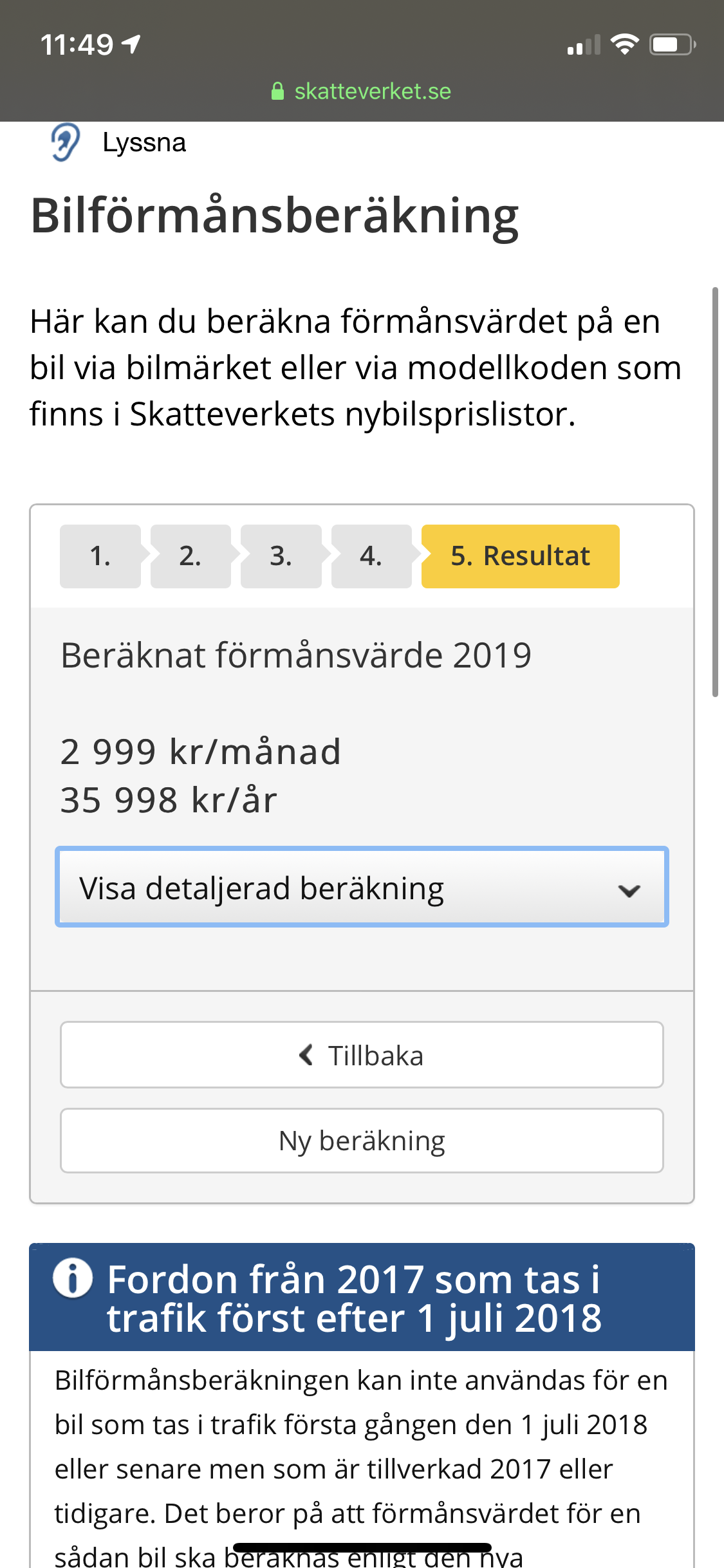This screenshot has width=724, height=1568.
Task: Expand Visa detaljerad beräkning
Action: [x=362, y=888]
